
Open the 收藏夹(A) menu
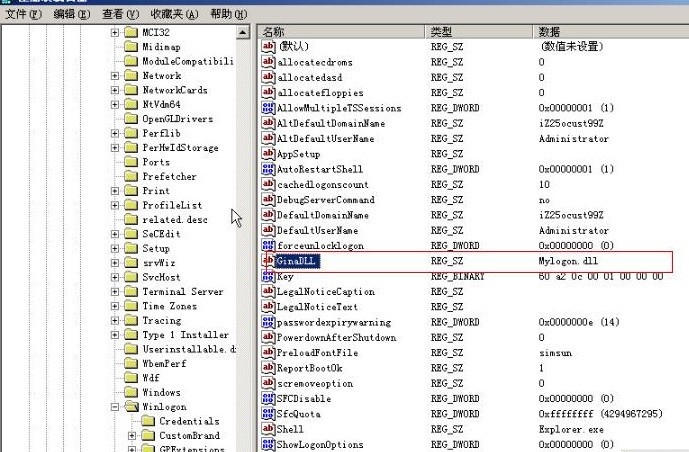coord(172,15)
